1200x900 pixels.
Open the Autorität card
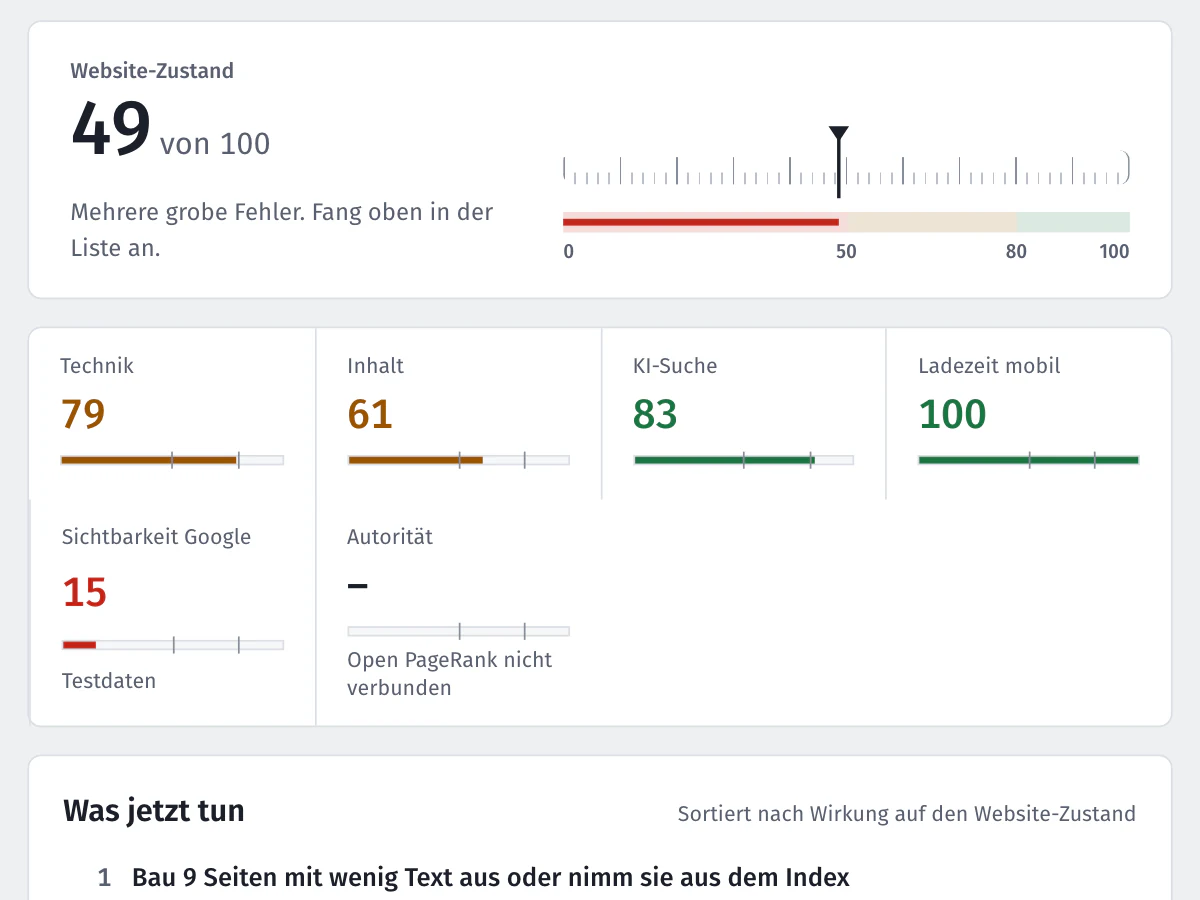459,612
